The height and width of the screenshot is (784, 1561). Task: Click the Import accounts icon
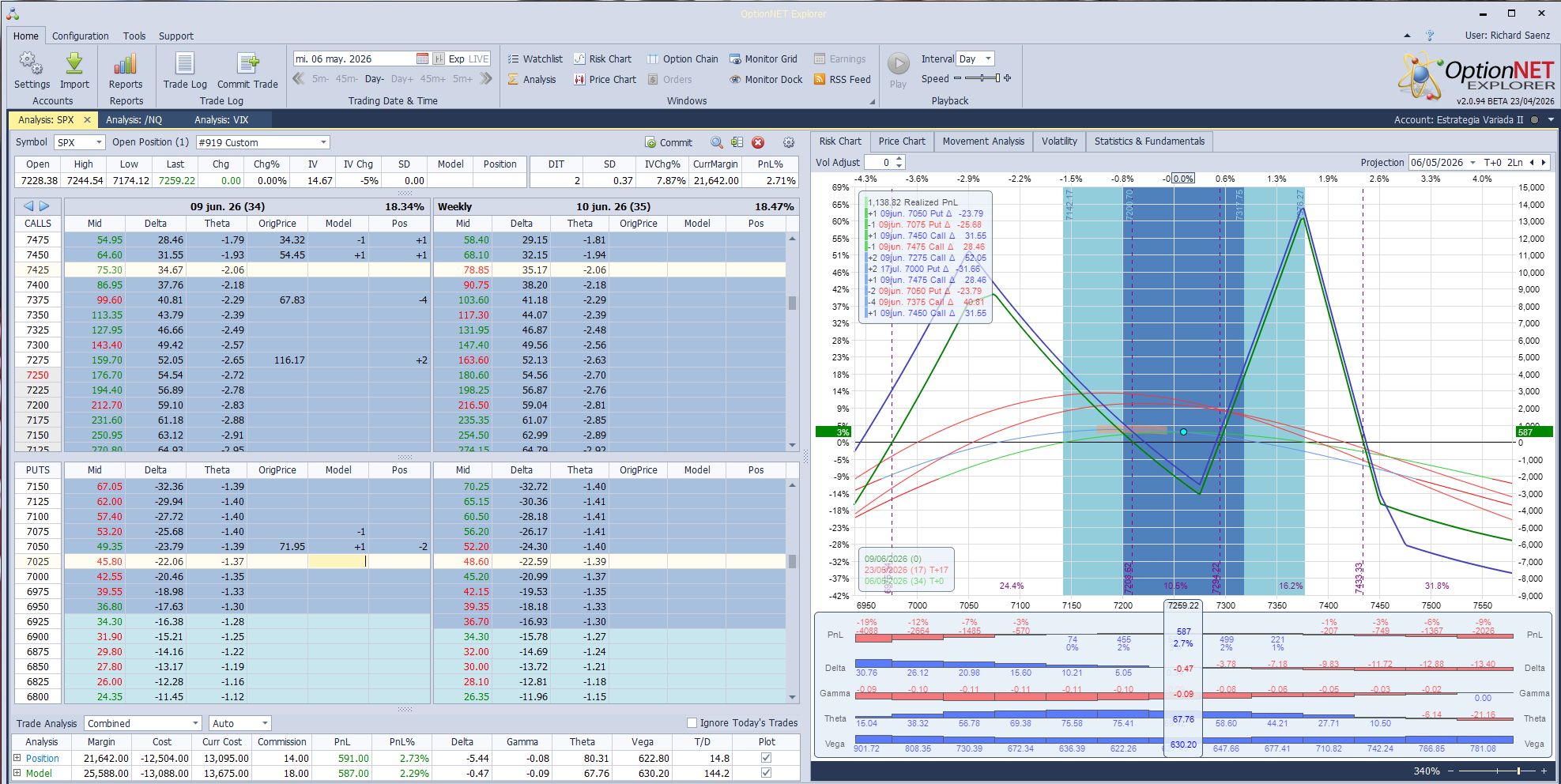point(74,70)
